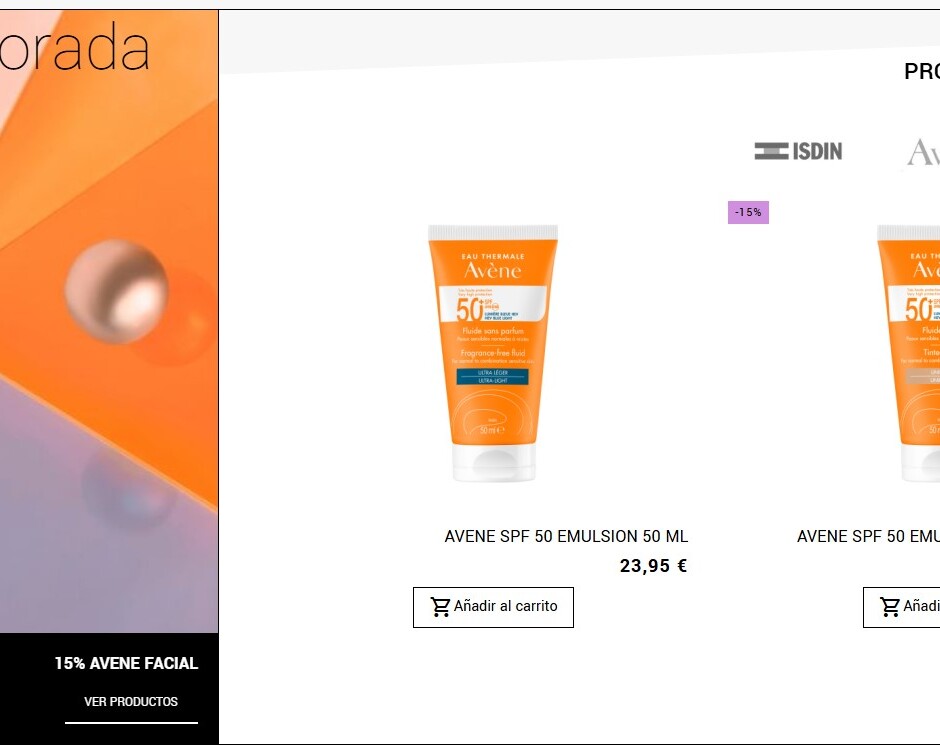Viewport: 940px width, 752px height.
Task: Click the PRO section heading at top right
Action: coord(922,71)
